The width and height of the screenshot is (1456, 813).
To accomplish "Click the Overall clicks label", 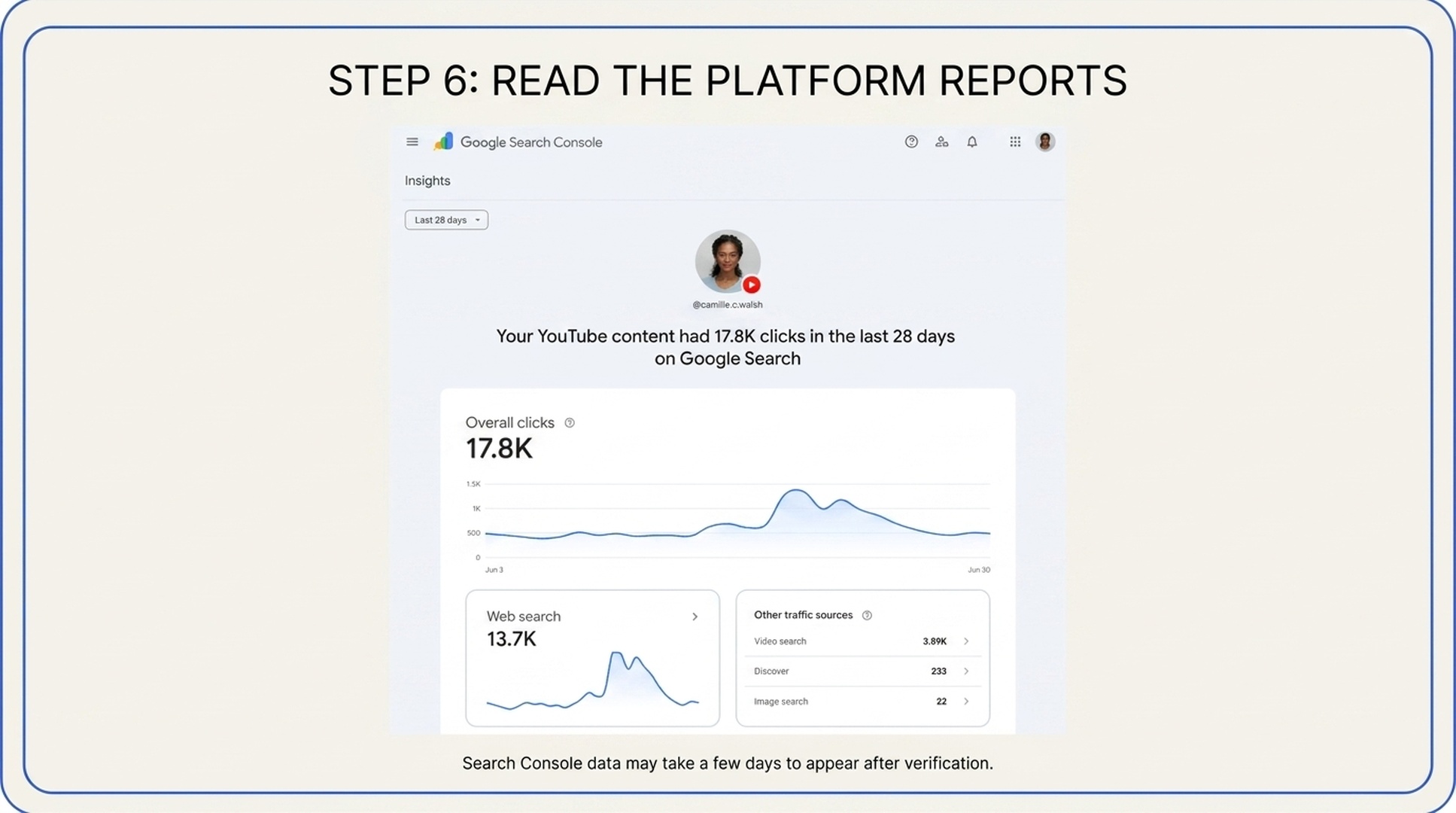I will [x=510, y=423].
